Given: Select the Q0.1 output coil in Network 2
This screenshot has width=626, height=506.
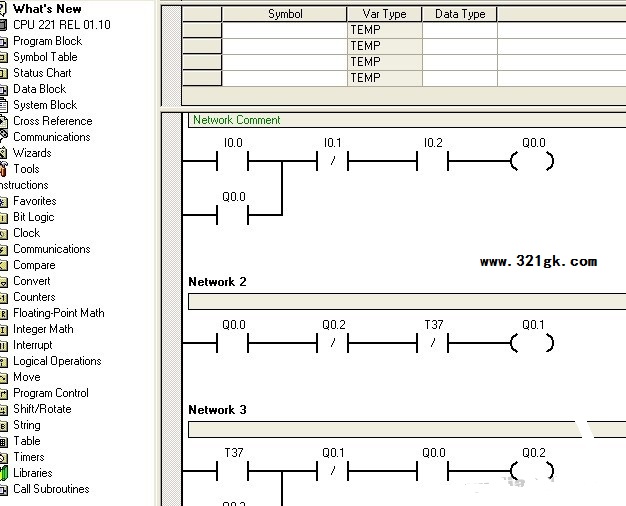Looking at the screenshot, I should pyautogui.click(x=533, y=343).
